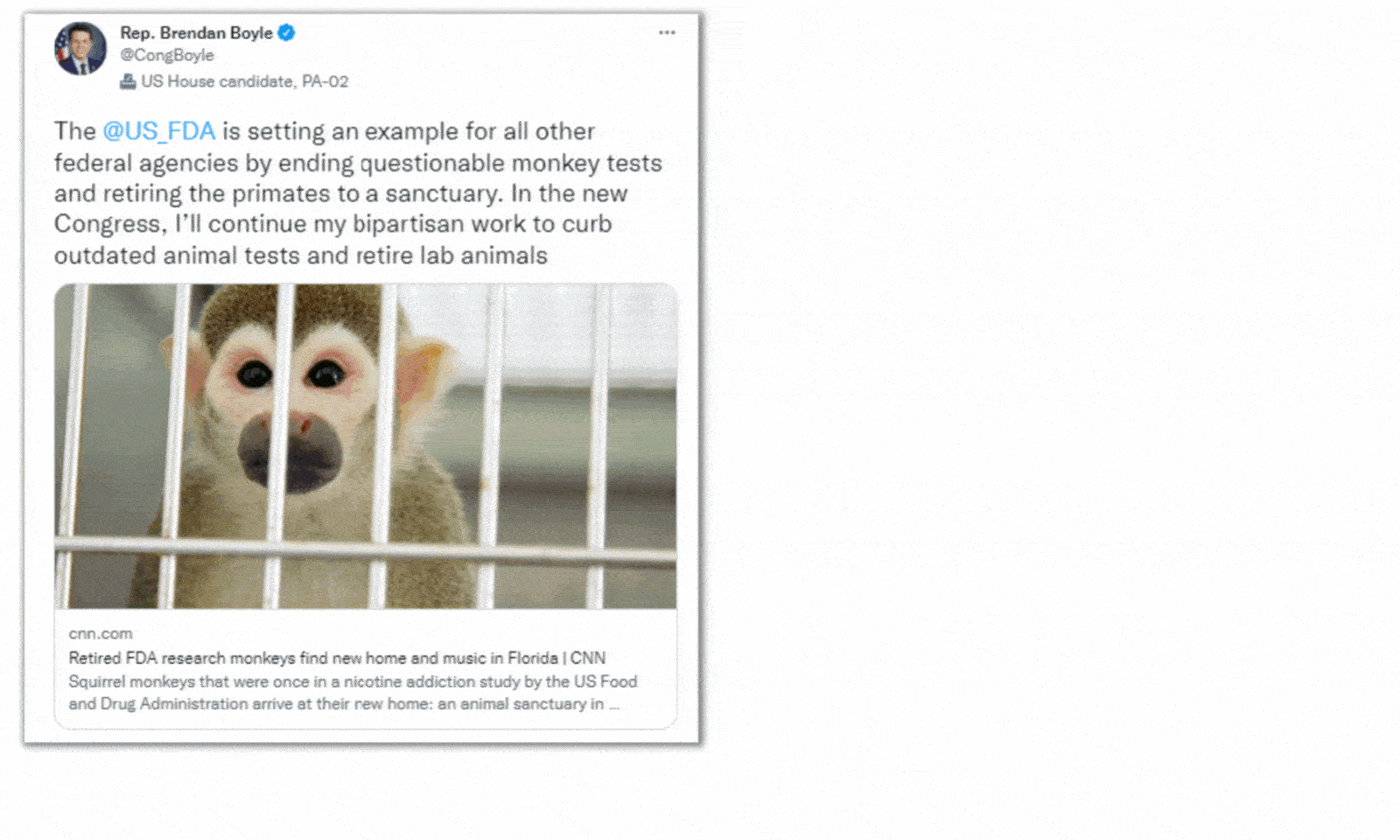Open the tweet's three-dot more options menu
Image resolution: width=1400 pixels, height=840 pixels.
point(667,32)
